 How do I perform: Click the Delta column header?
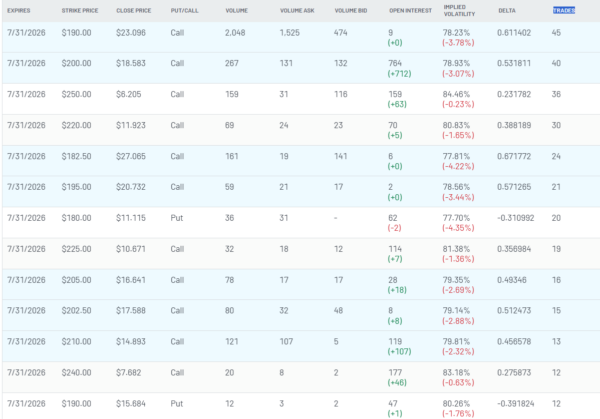click(x=507, y=10)
